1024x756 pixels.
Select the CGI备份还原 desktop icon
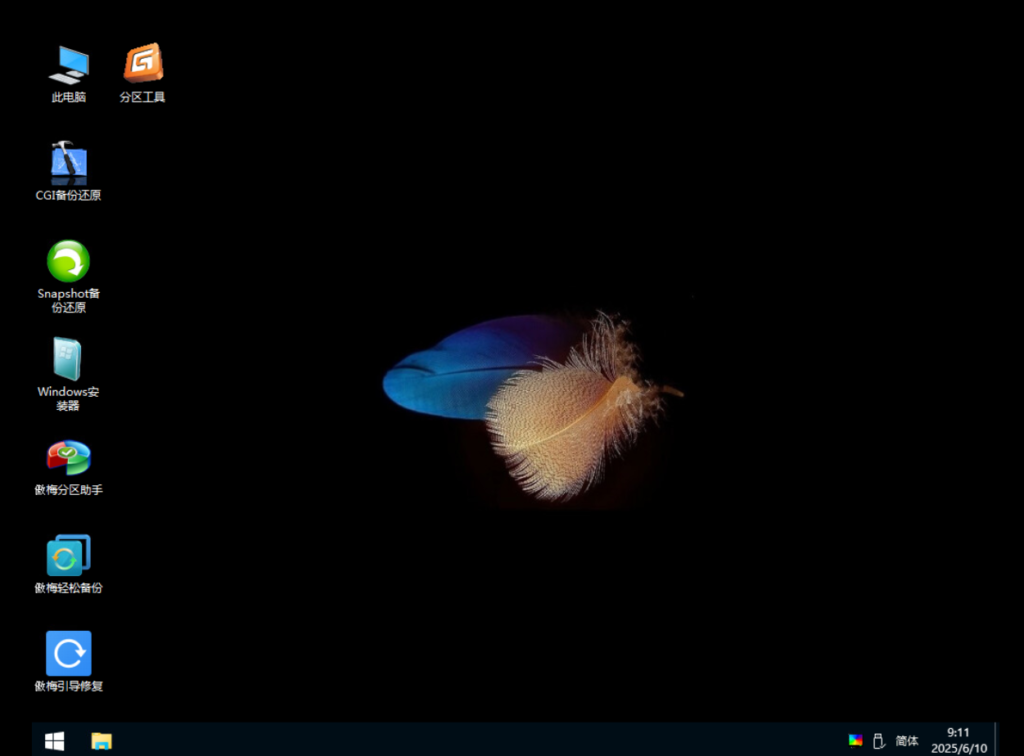[x=69, y=171]
